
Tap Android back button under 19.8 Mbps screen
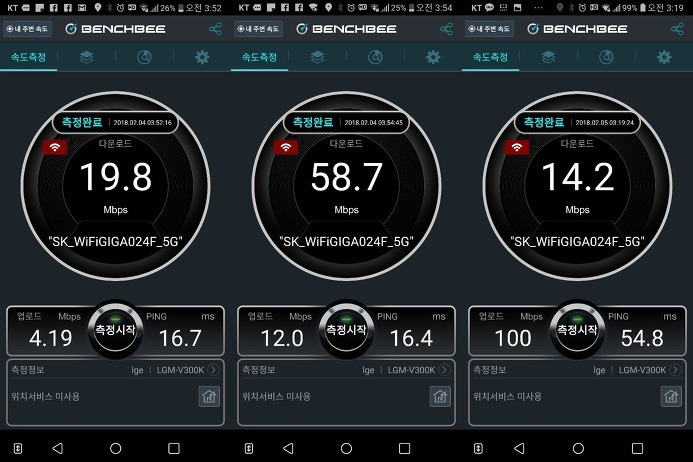(x=58, y=448)
